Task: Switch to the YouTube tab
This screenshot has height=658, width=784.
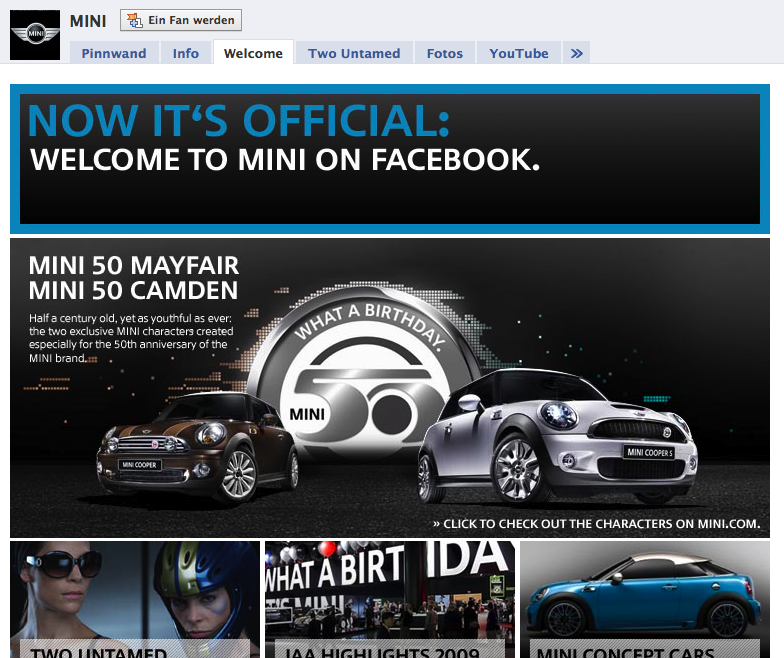Action: (519, 53)
